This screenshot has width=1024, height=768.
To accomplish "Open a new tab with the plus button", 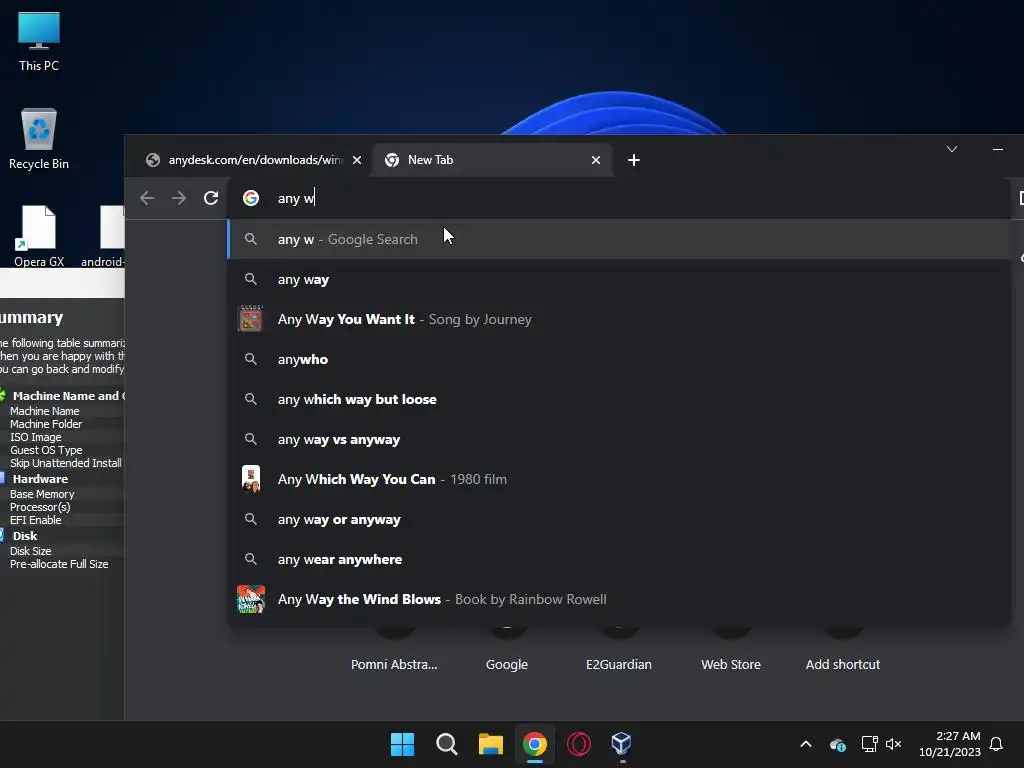I will [633, 160].
